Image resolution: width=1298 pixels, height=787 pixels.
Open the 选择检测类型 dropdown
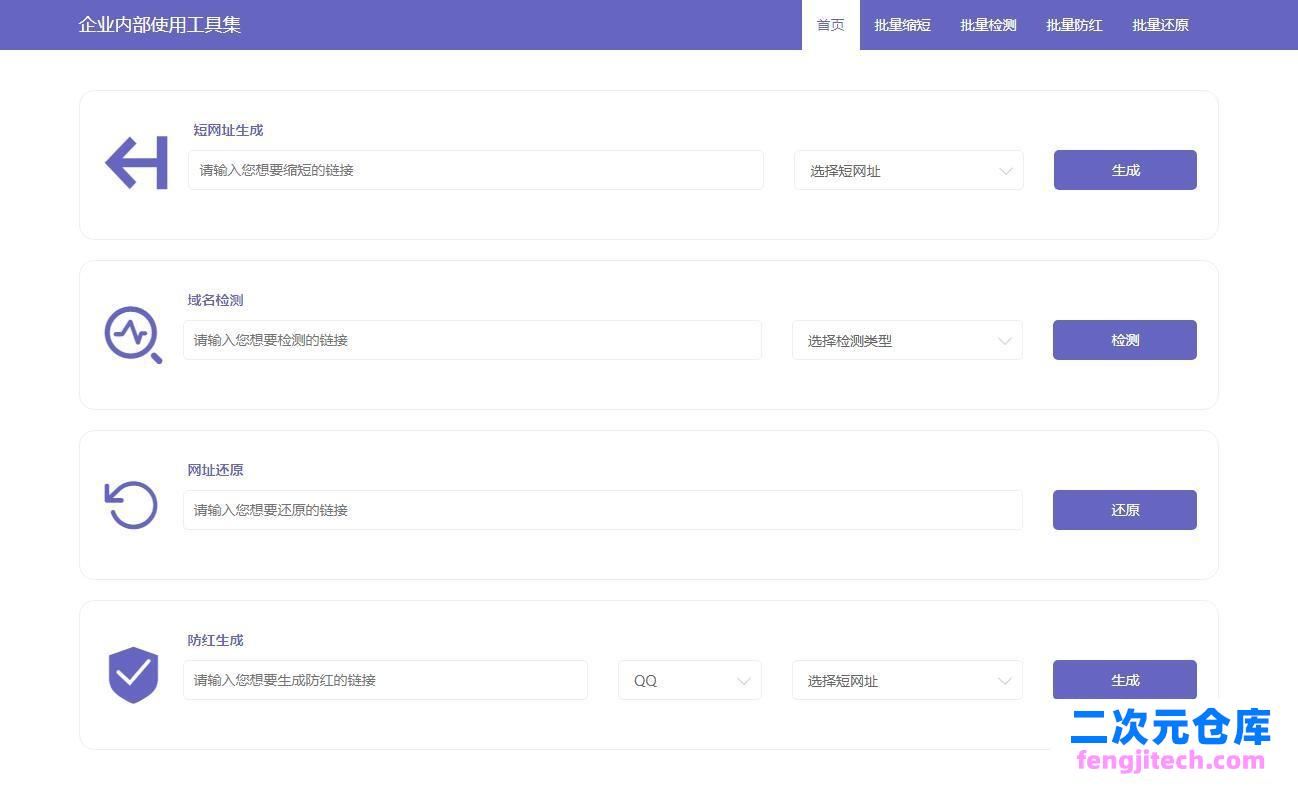click(907, 340)
